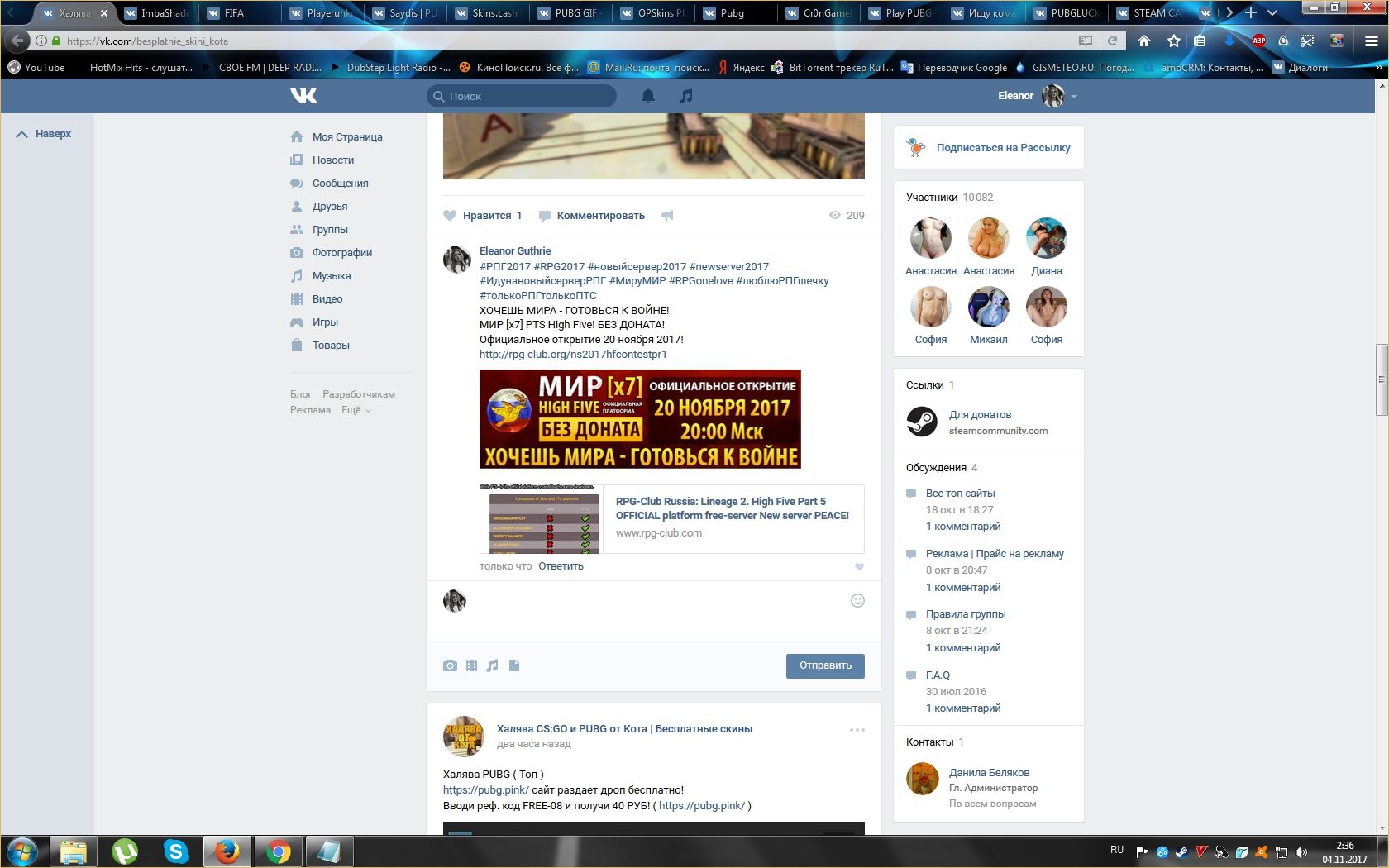Show more bookmarks toolbar items
The height and width of the screenshot is (868, 1389).
pos(1379,68)
